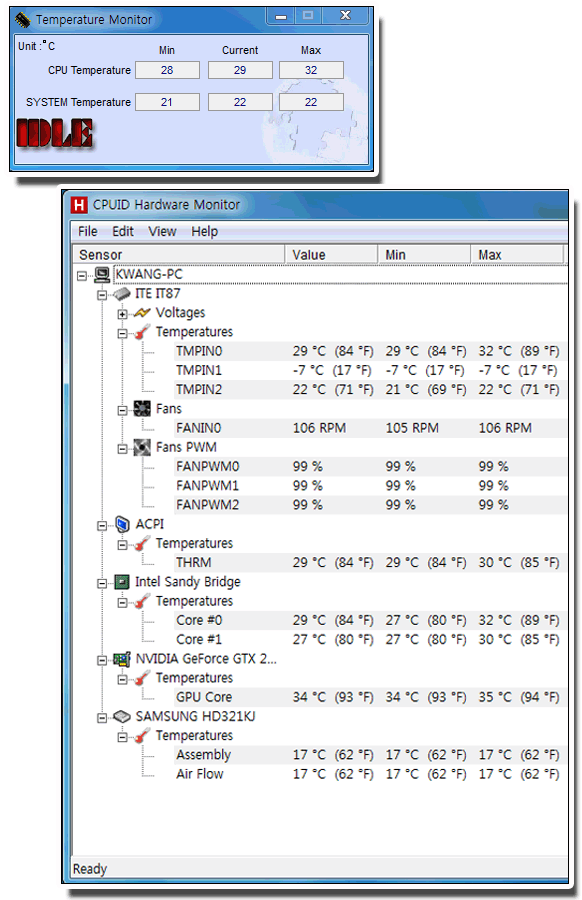Image resolution: width=582 pixels, height=900 pixels.
Task: Click the Voltages lightning icon
Action: [x=142, y=313]
